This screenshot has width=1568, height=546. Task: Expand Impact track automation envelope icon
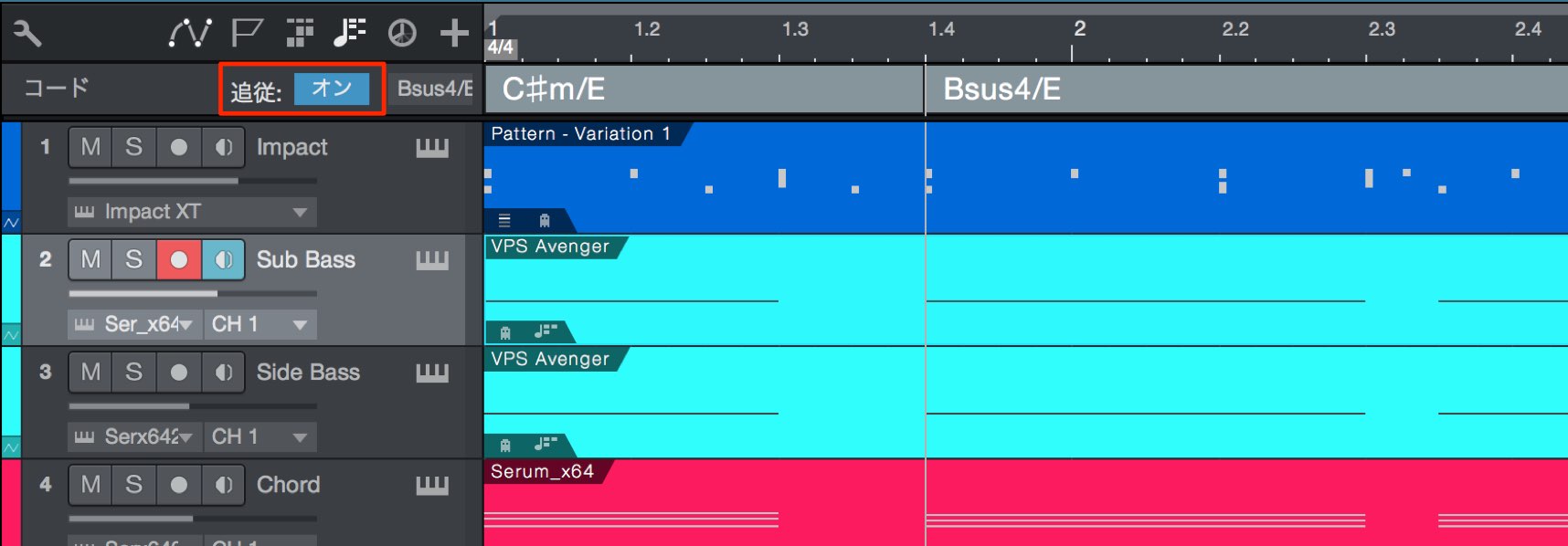pos(11,222)
